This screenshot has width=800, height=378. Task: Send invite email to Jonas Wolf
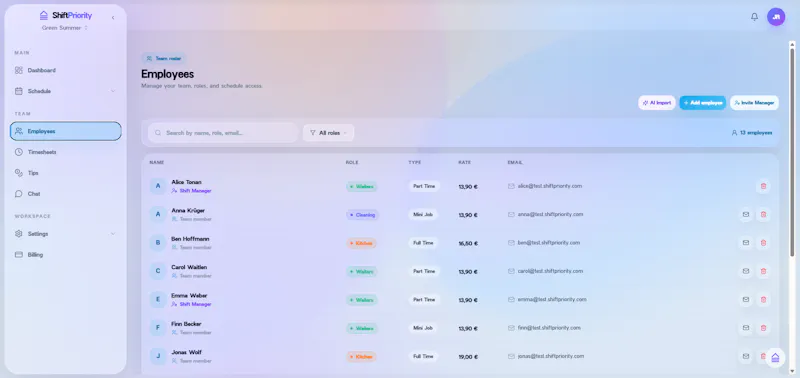pyautogui.click(x=746, y=356)
